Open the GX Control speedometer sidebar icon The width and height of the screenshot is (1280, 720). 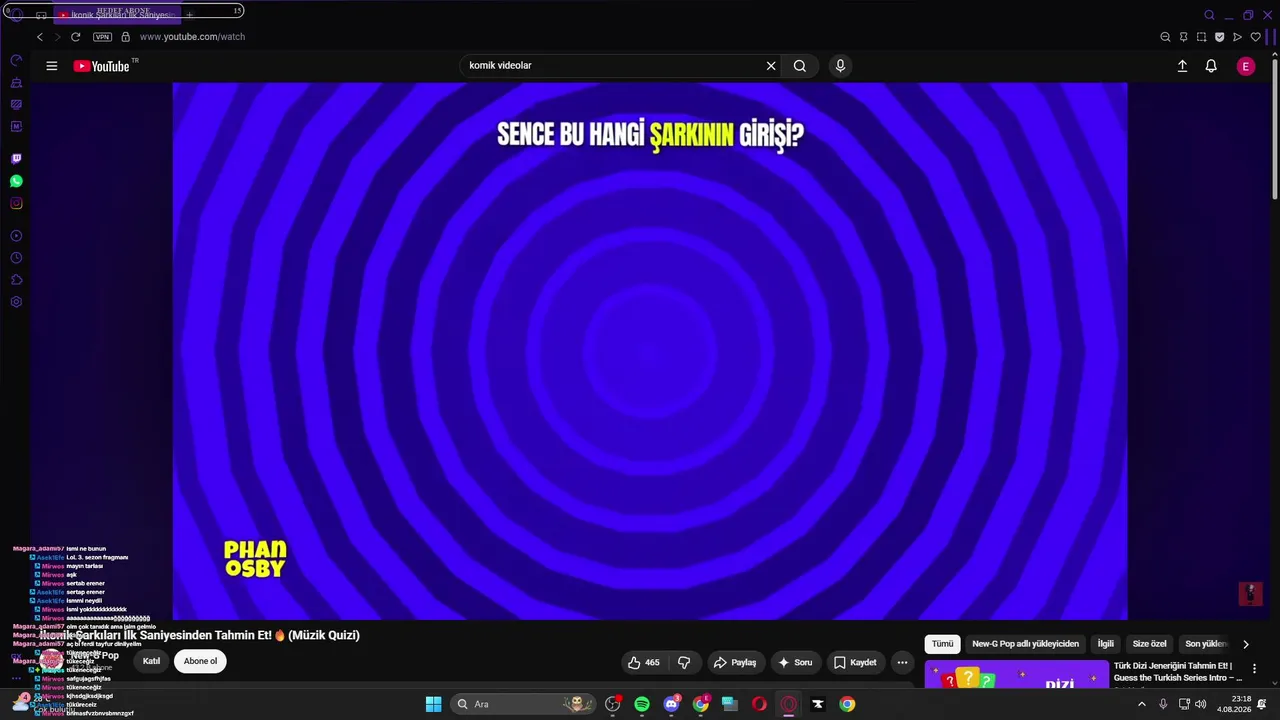click(16, 60)
